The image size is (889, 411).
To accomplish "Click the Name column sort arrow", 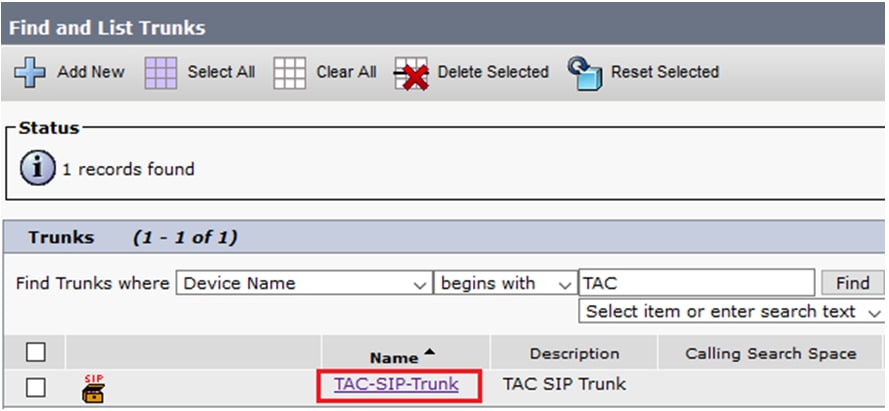I will [429, 353].
